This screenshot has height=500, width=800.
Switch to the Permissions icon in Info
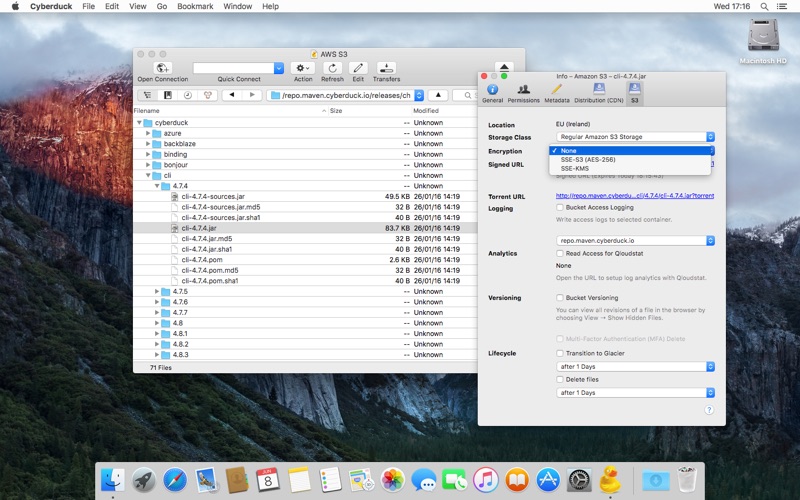523,90
